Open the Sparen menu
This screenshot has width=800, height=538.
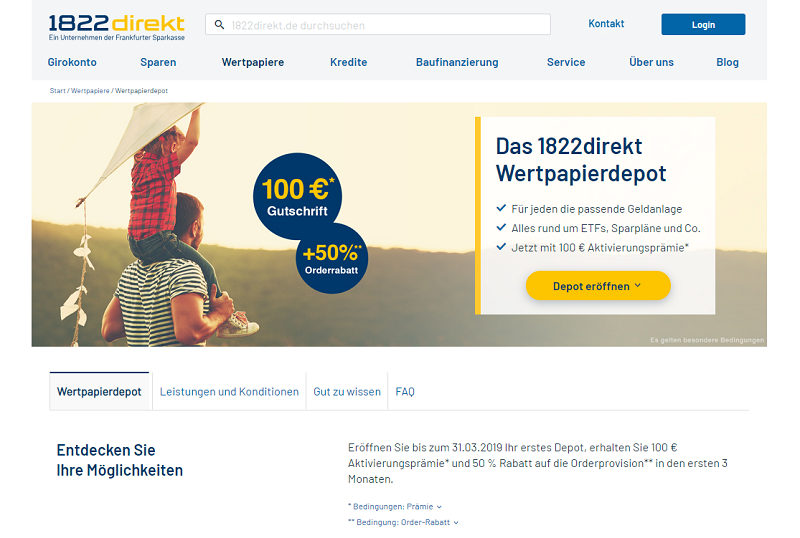coord(158,62)
